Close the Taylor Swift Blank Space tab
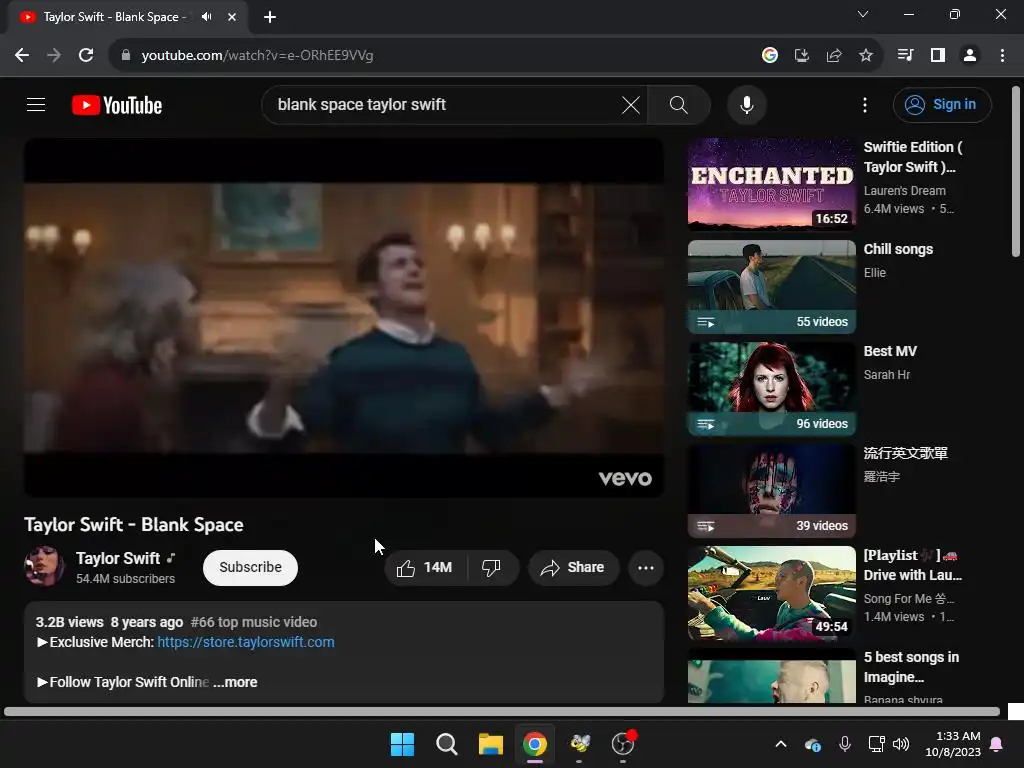 pos(232,17)
